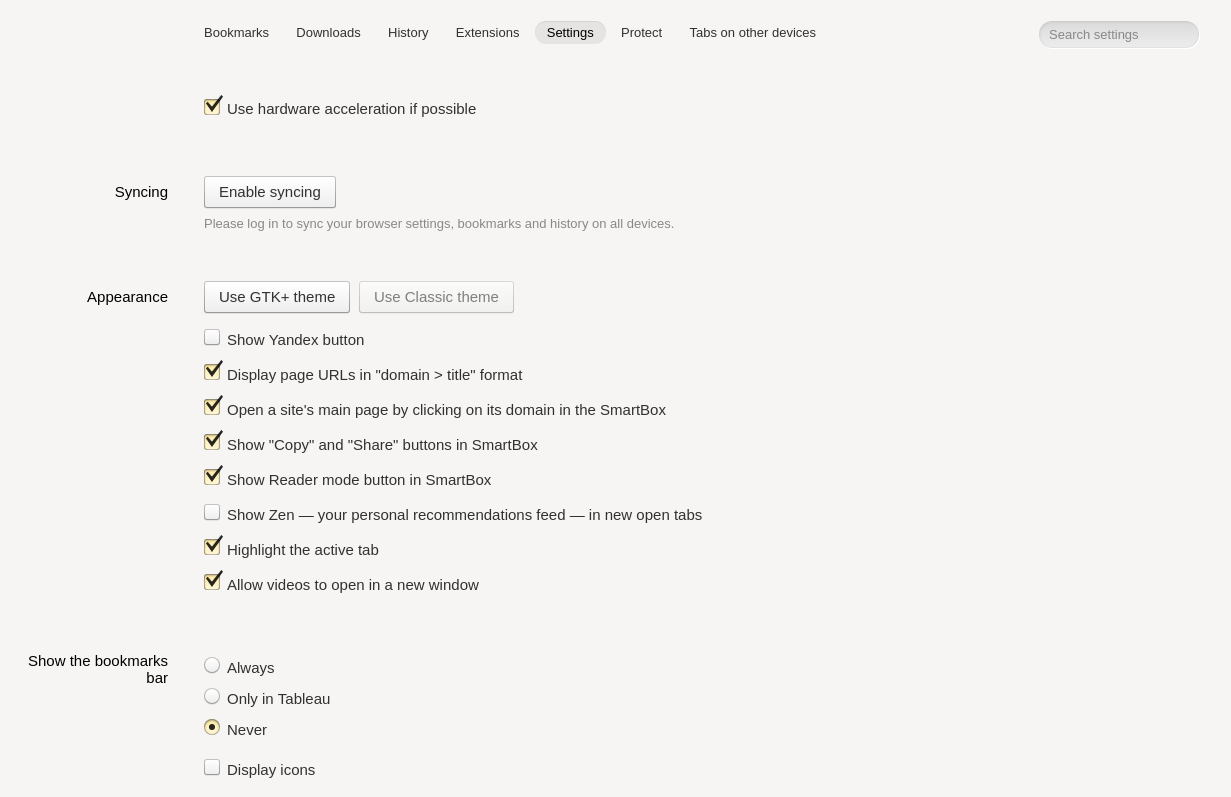Focus the Search settings field
This screenshot has width=1231, height=797.
coord(1118,35)
